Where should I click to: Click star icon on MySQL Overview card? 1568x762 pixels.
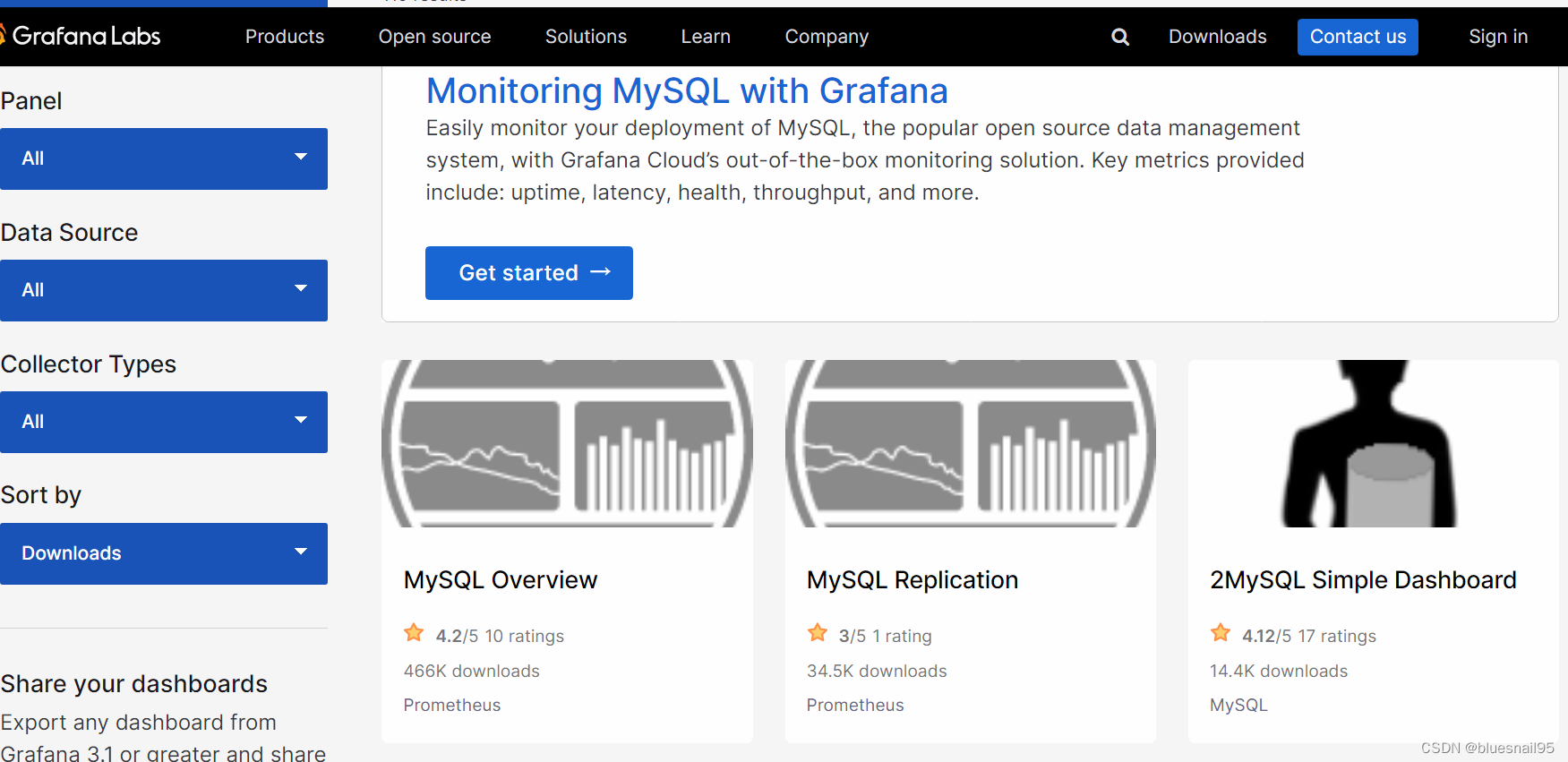point(414,633)
